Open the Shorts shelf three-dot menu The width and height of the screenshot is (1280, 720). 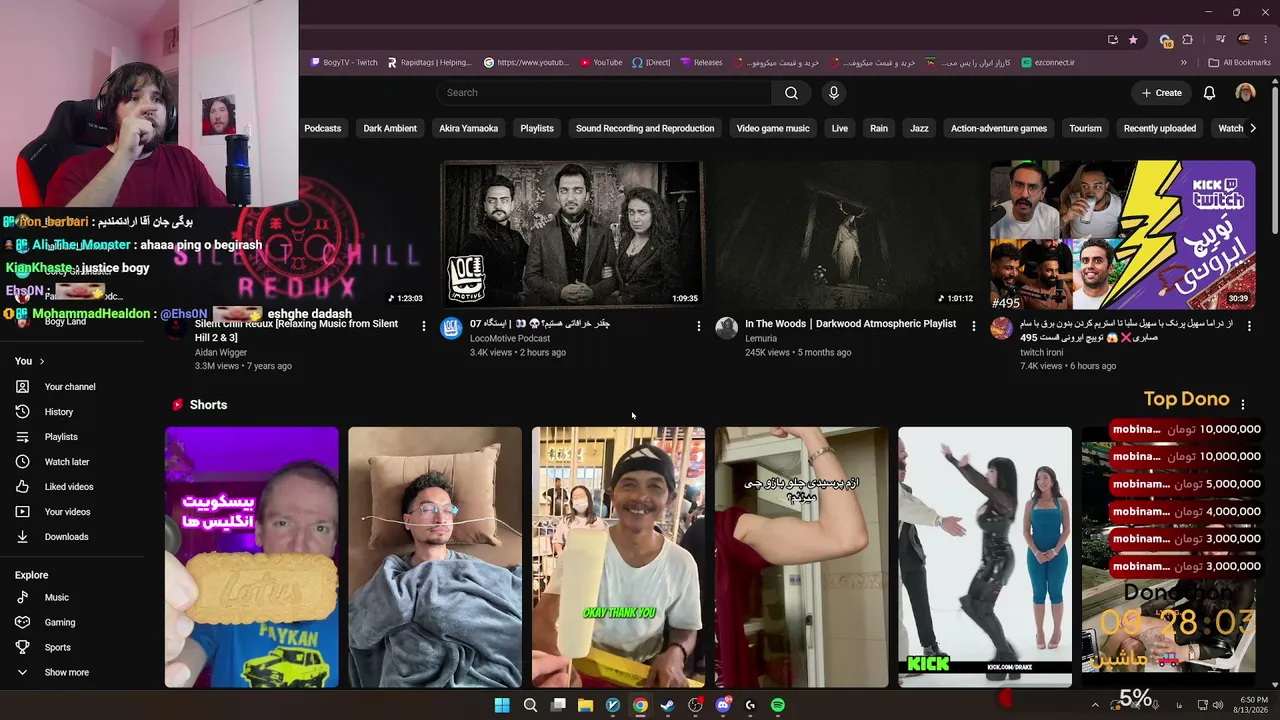click(1243, 405)
